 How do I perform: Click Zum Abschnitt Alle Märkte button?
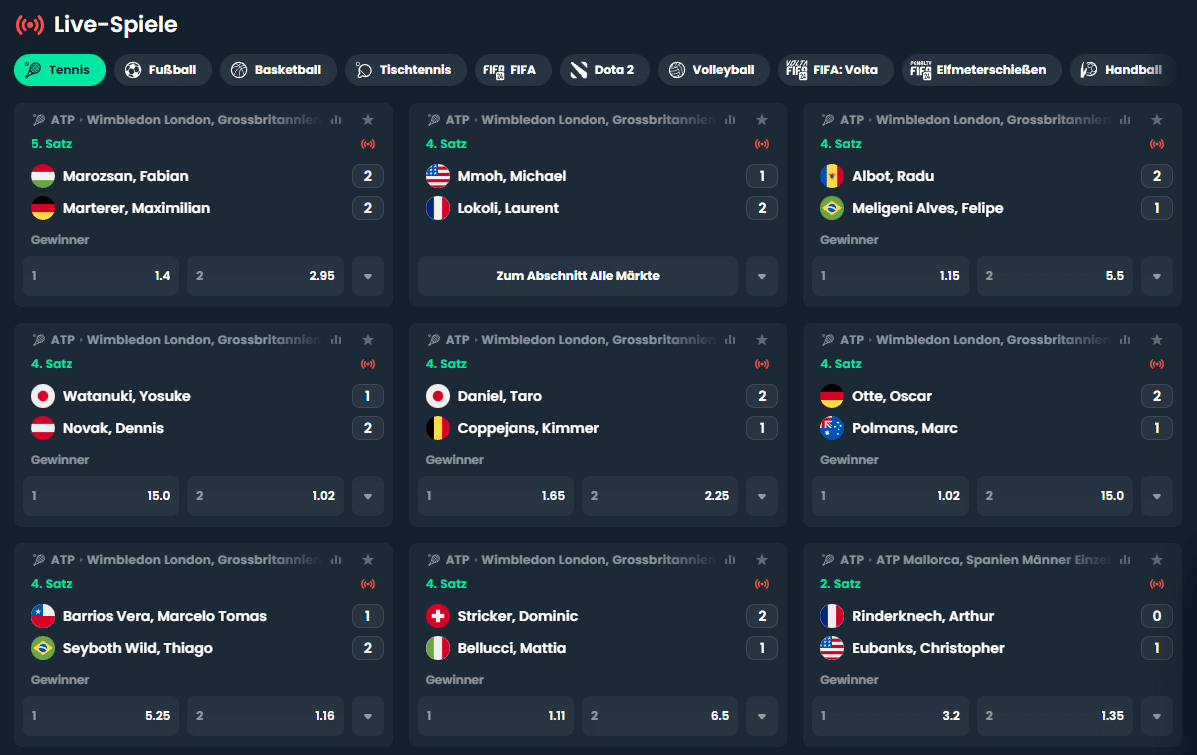[578, 276]
